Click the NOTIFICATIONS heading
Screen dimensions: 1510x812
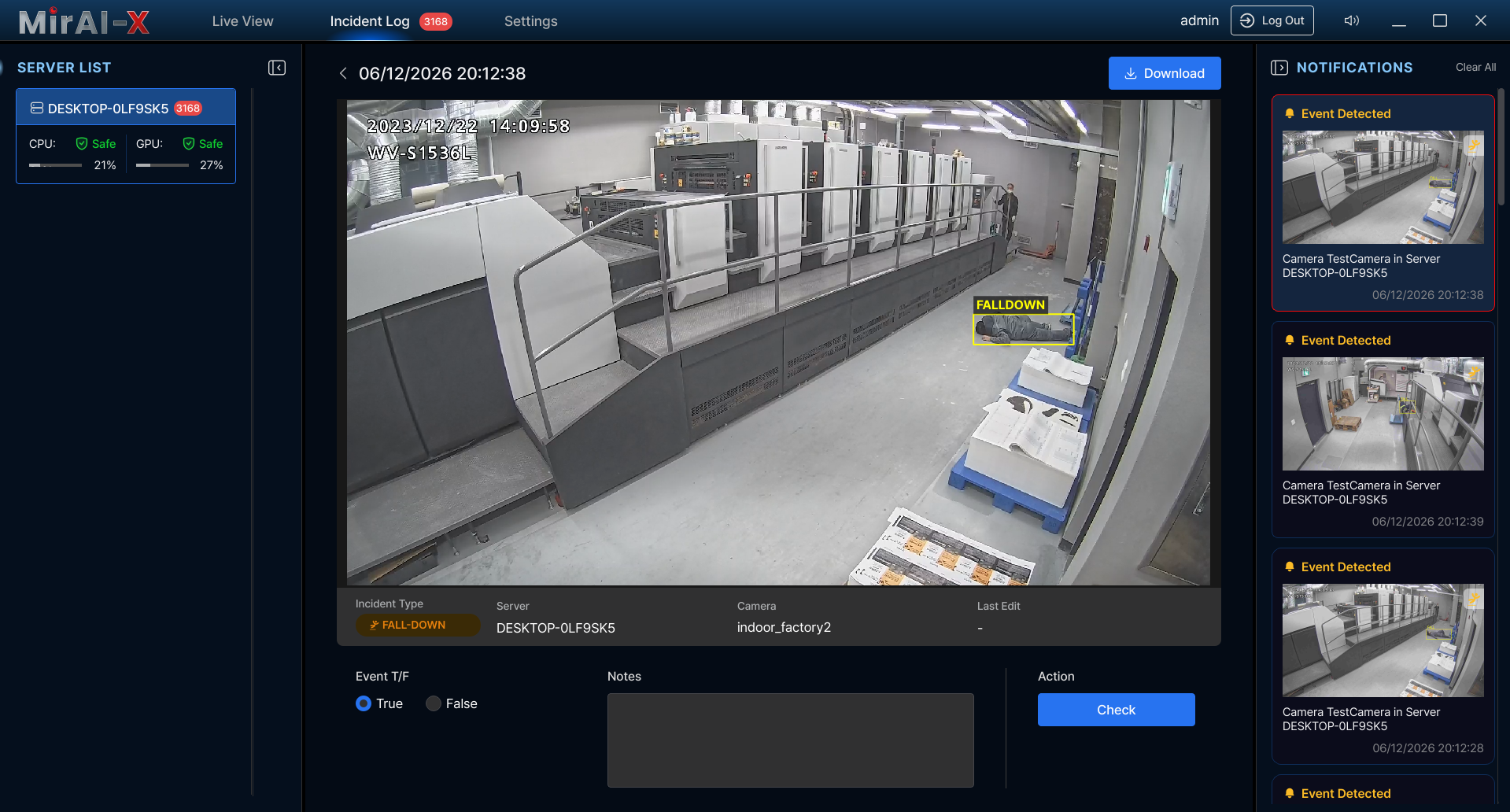[1354, 68]
